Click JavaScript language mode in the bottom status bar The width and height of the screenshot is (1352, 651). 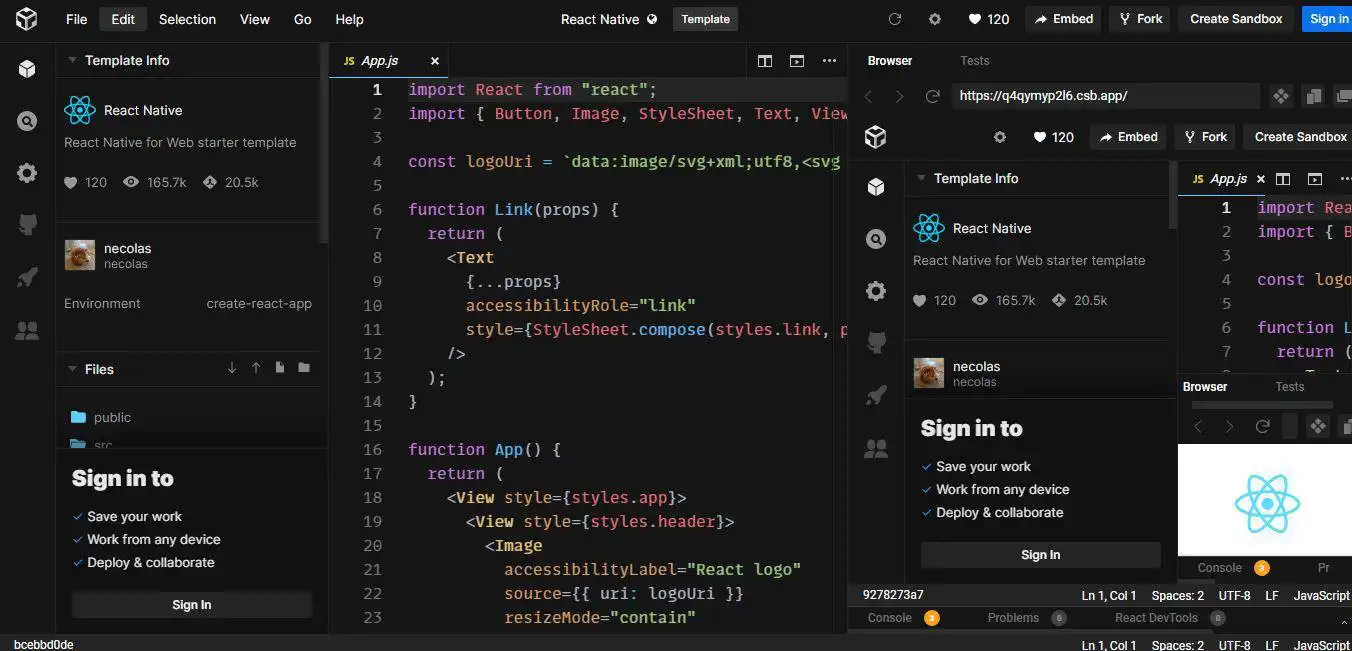[x=1321, y=645]
